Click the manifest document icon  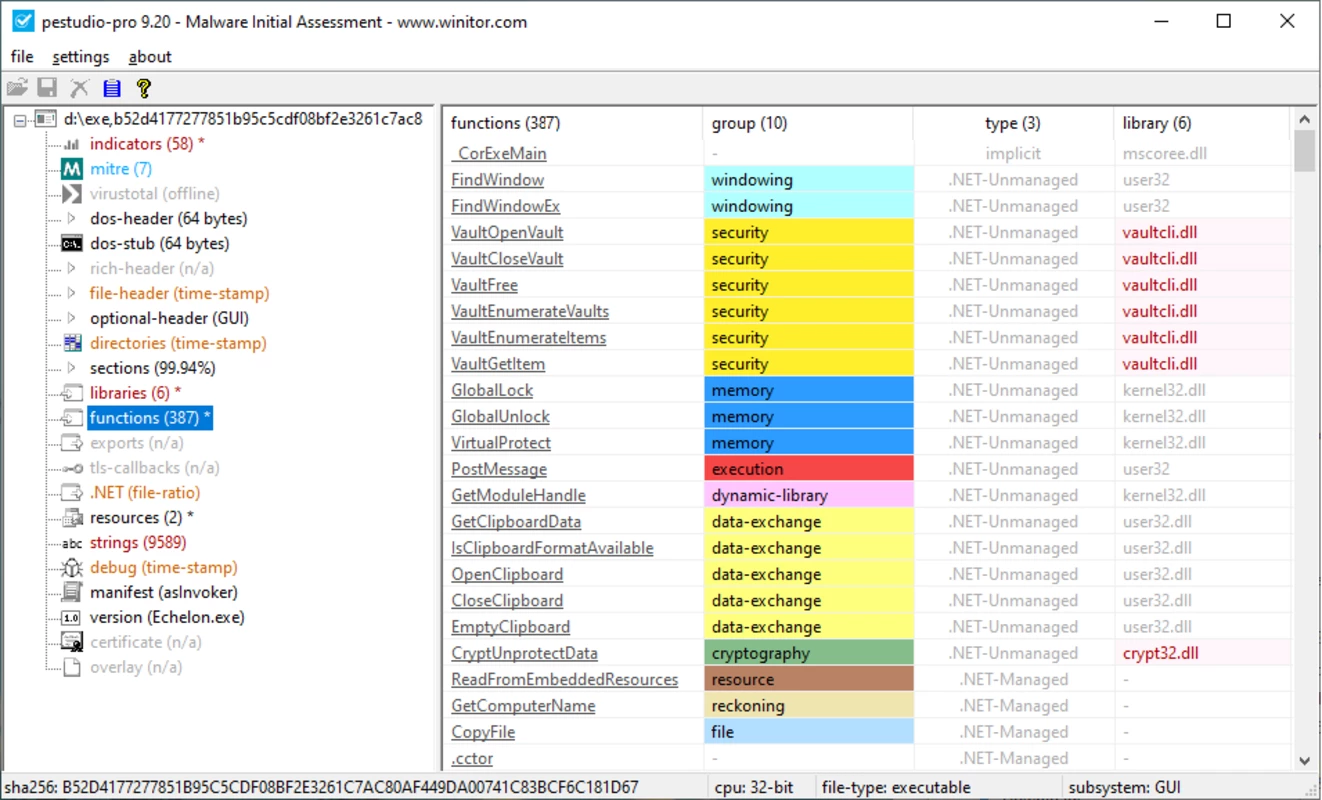pyautogui.click(x=72, y=593)
